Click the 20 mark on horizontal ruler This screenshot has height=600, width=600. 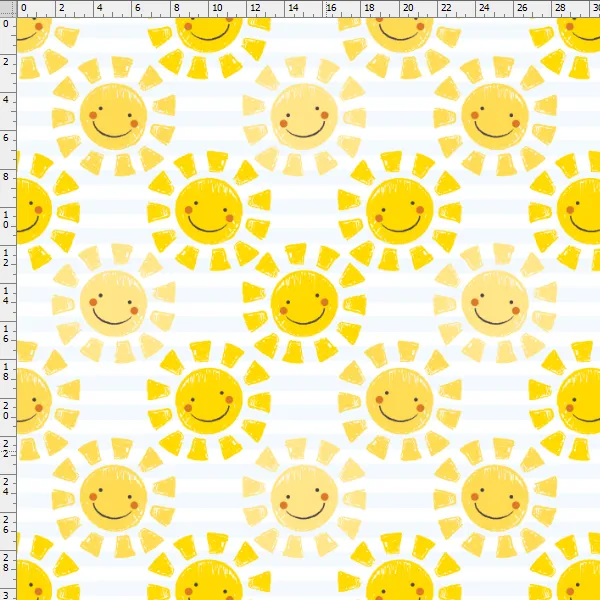click(408, 7)
